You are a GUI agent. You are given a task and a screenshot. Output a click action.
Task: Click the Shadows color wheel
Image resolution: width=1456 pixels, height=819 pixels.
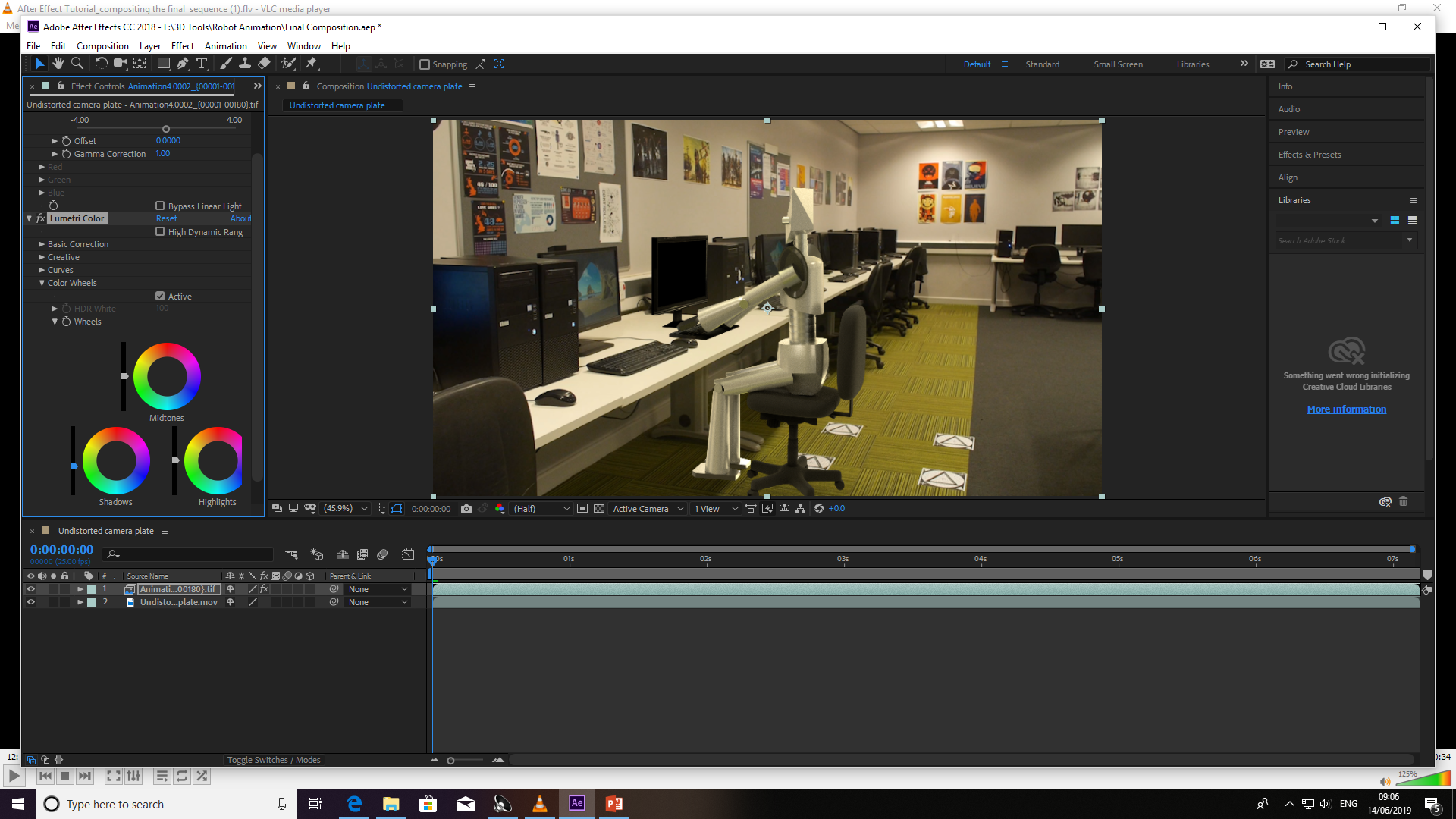click(116, 460)
